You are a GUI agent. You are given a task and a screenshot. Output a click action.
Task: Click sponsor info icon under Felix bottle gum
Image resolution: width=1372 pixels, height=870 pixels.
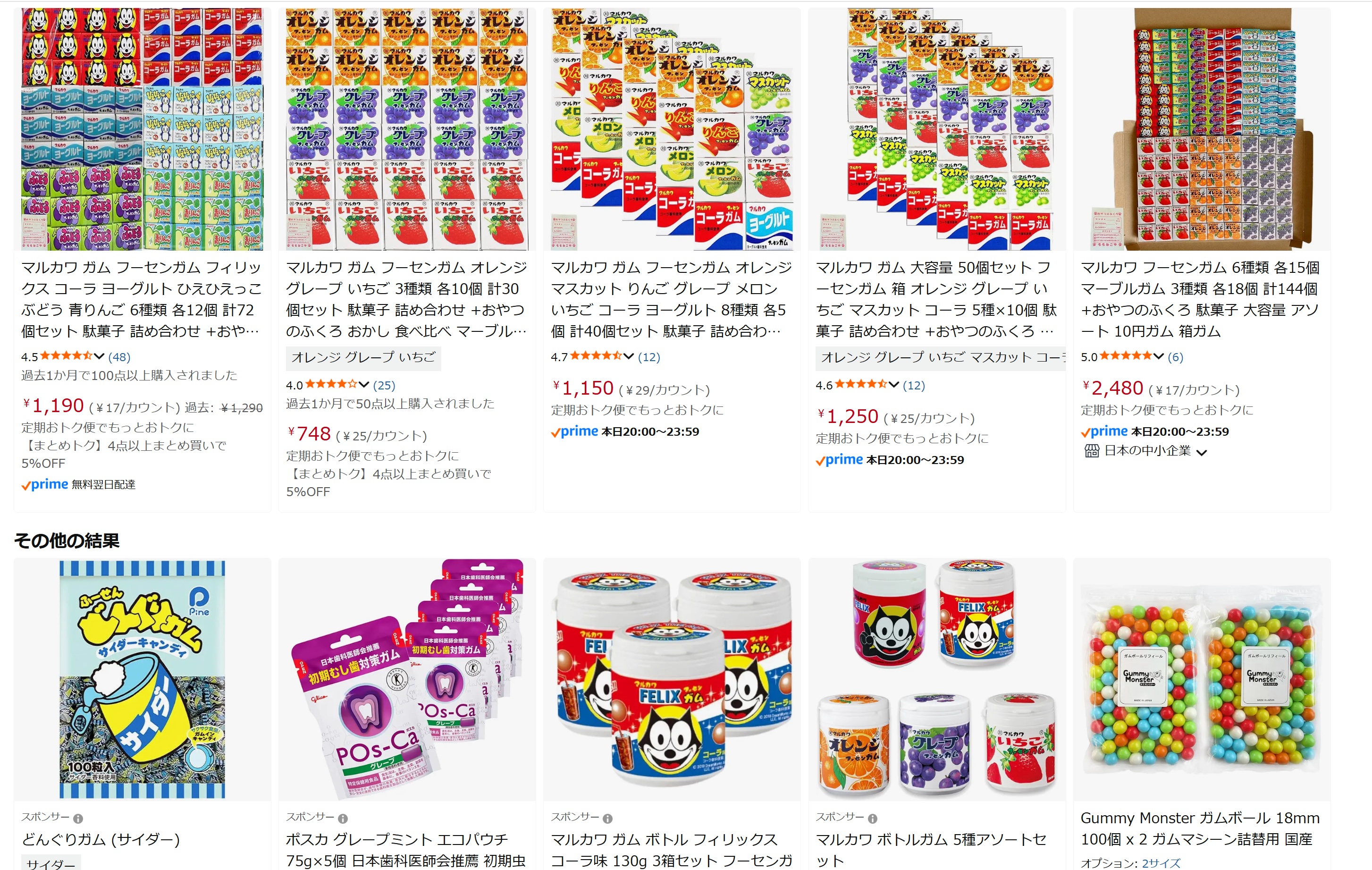click(x=607, y=818)
